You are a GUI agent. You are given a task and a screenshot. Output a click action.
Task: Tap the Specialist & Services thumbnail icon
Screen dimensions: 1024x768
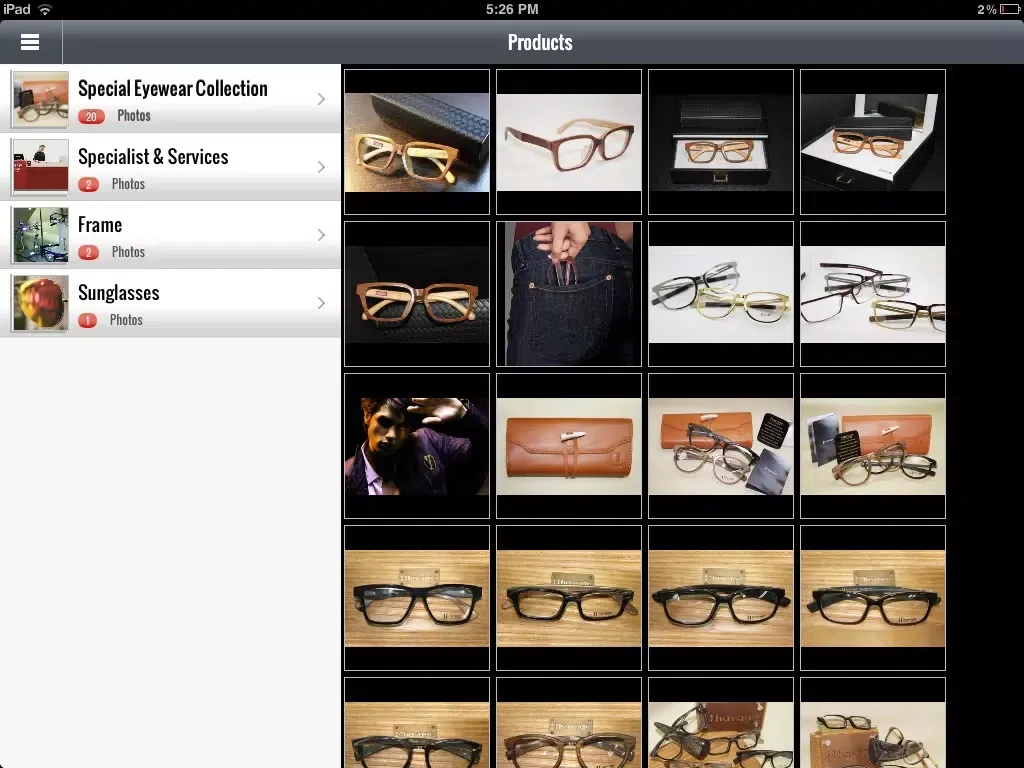[40, 167]
